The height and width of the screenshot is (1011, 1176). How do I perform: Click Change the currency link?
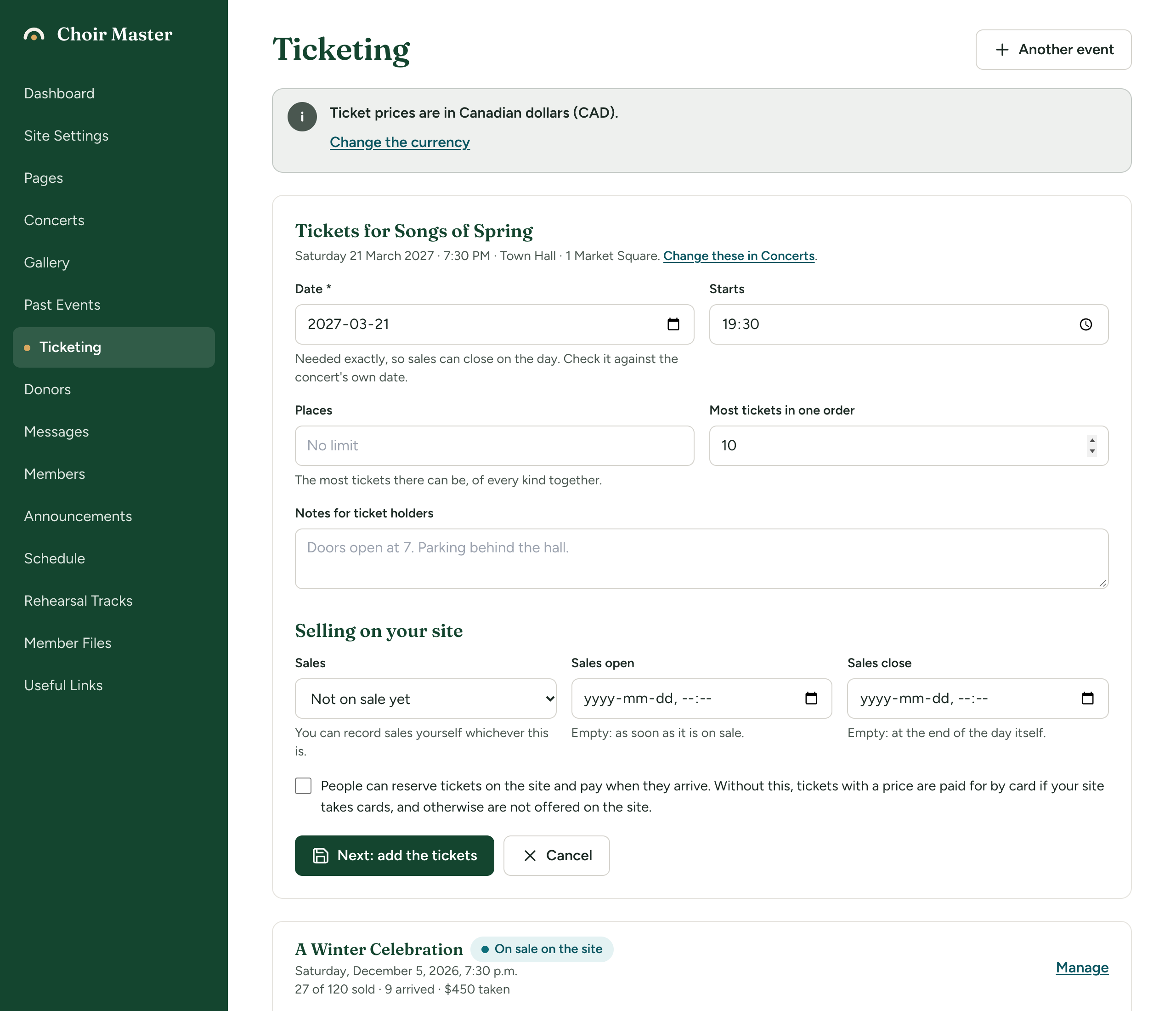(400, 142)
